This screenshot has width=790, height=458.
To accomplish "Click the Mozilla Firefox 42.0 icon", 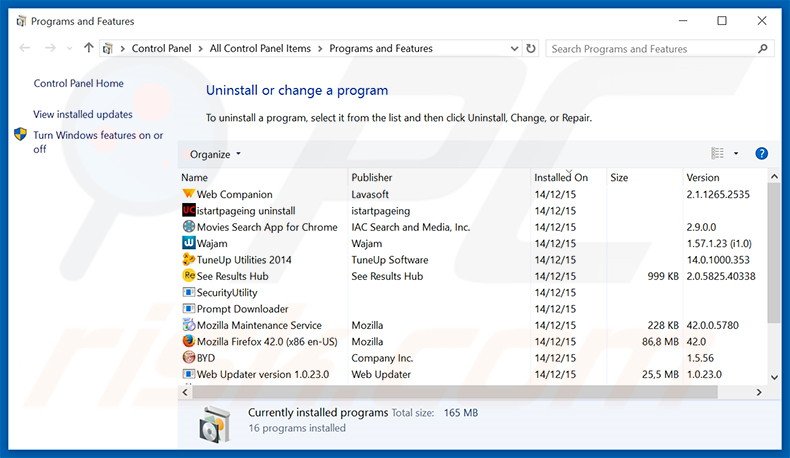I will tap(188, 341).
